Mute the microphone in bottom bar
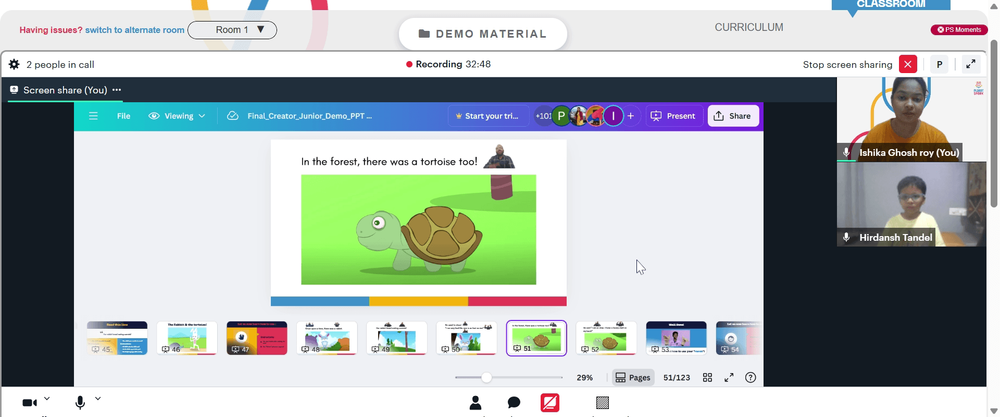 click(80, 402)
